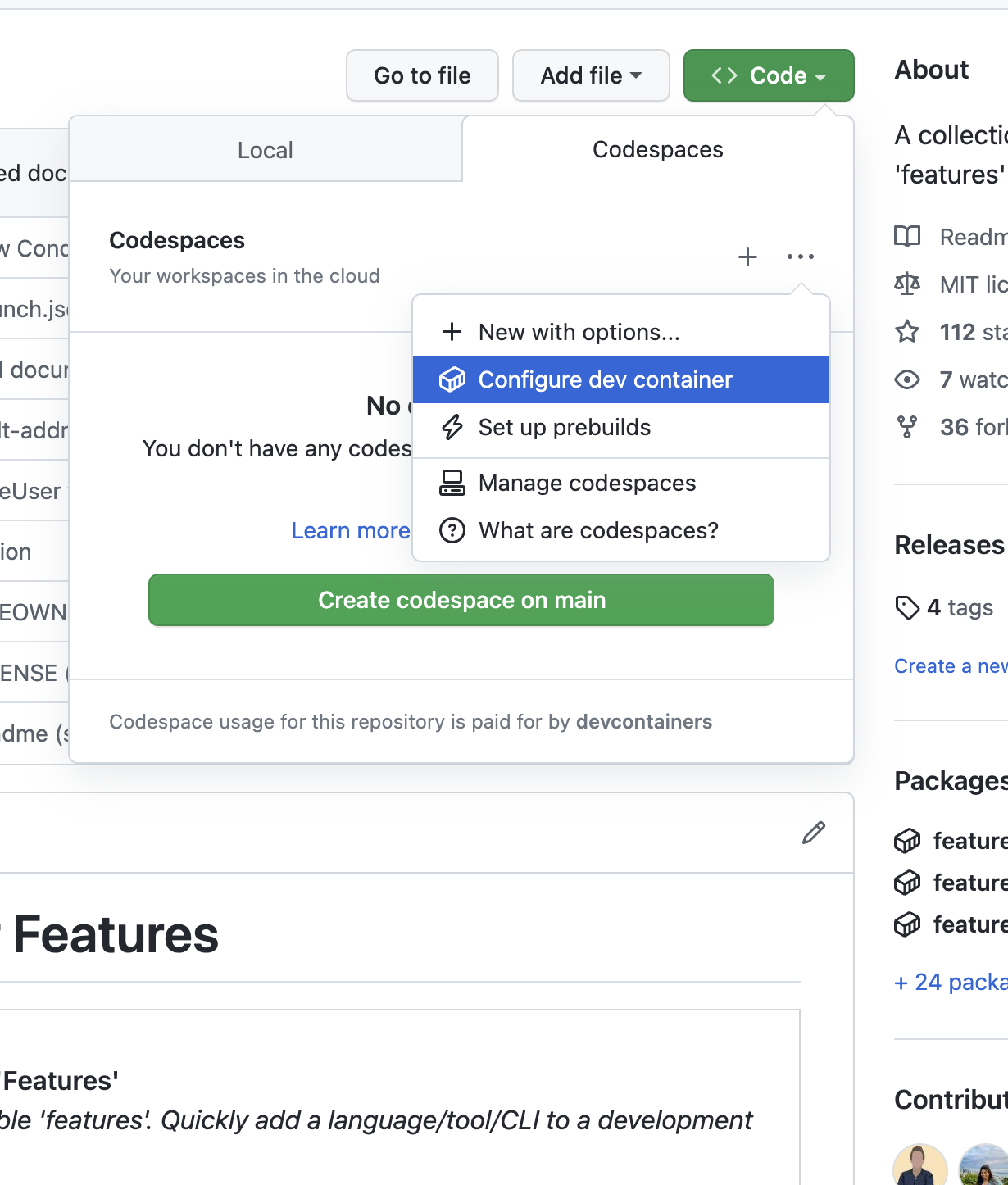
Task: Click the plus icon to create codespace
Action: (x=747, y=257)
